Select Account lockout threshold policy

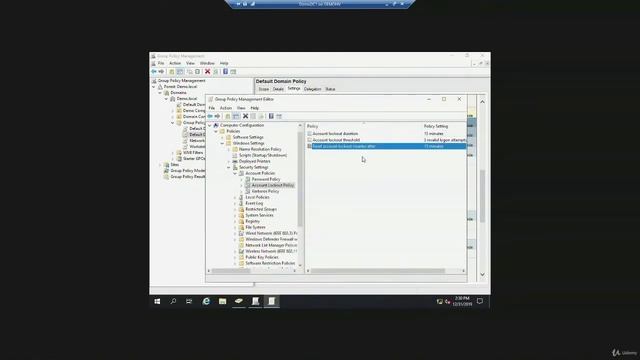[x=336, y=140]
